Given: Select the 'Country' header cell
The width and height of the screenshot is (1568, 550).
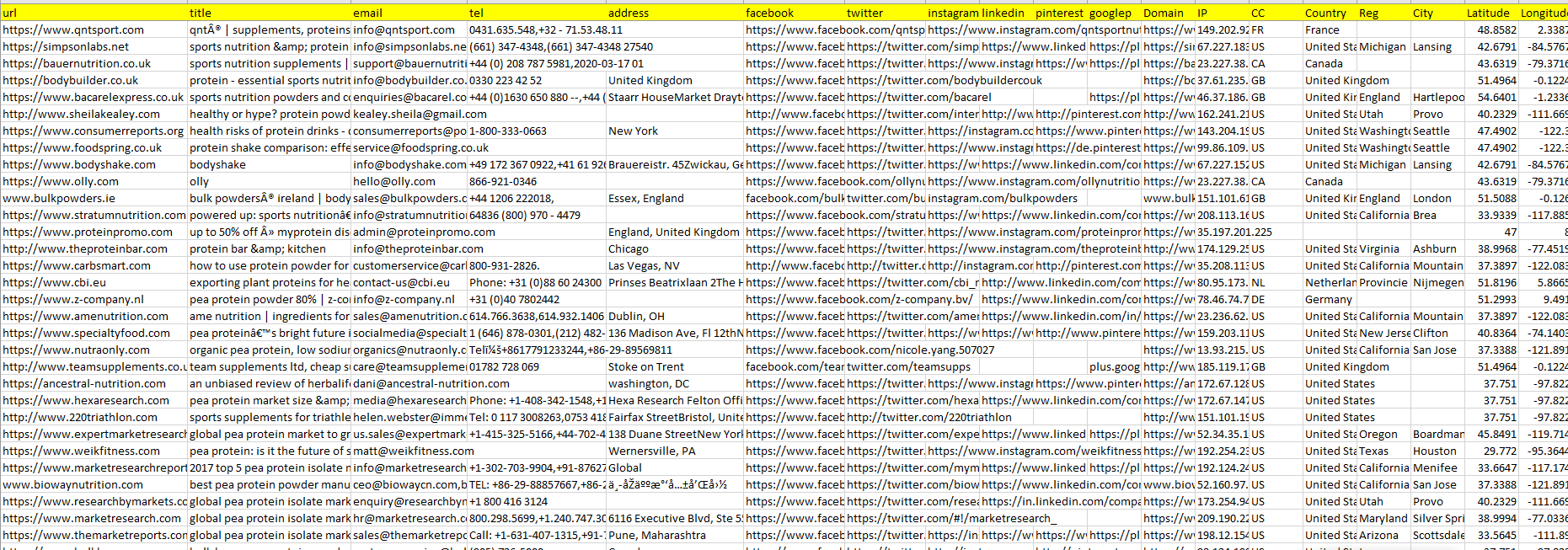Looking at the screenshot, I should point(1330,13).
